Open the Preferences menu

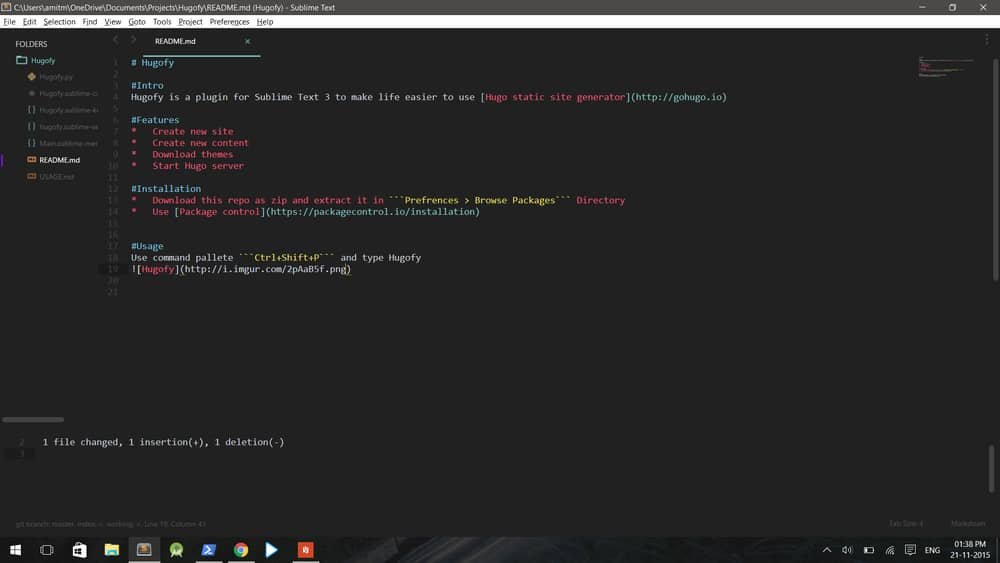[x=229, y=21]
